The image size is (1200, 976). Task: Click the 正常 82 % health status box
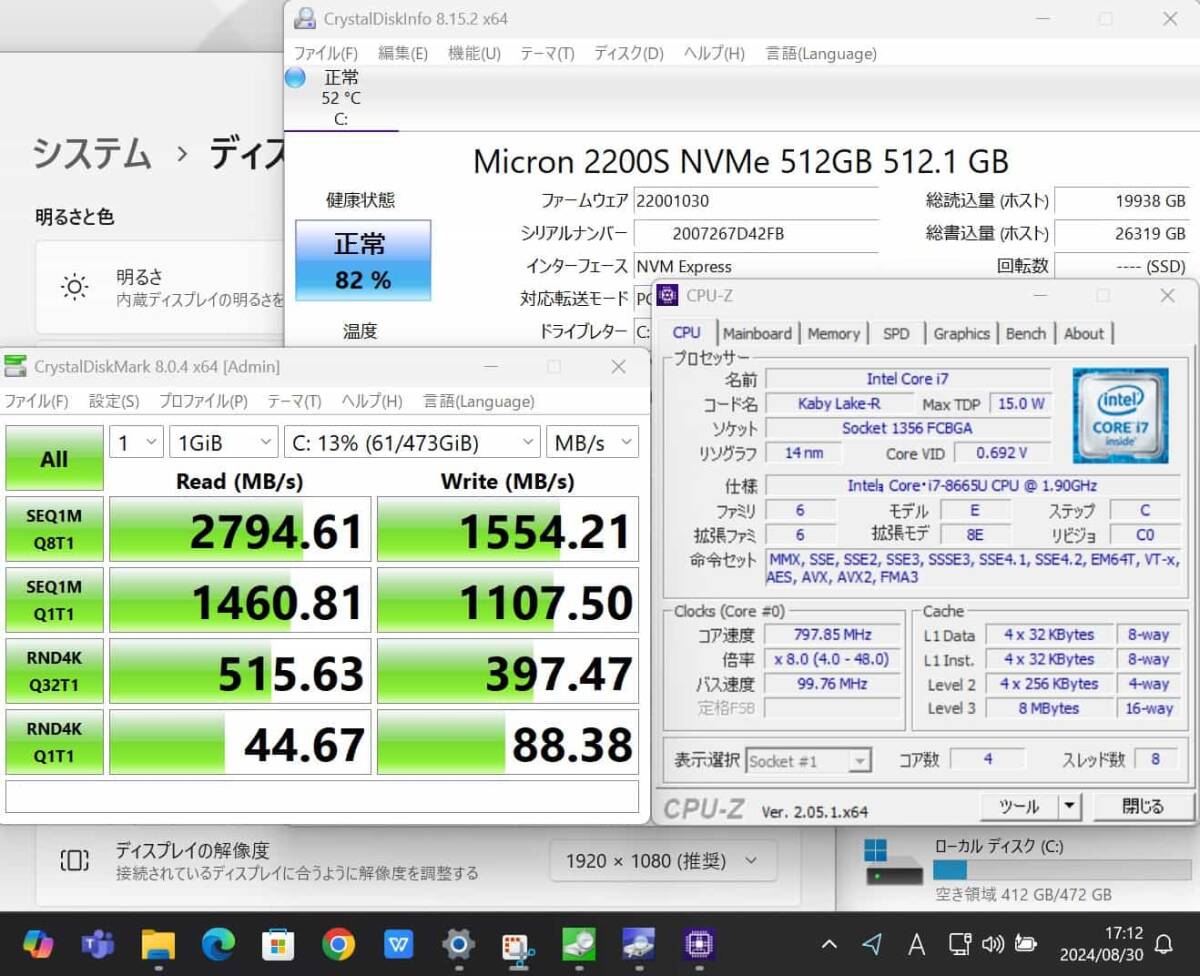(363, 261)
